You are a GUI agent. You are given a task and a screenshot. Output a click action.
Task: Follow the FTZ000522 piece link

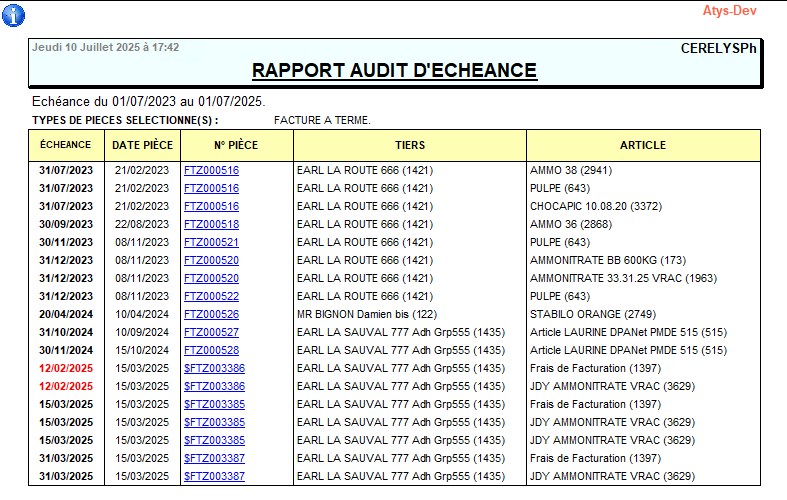click(x=211, y=296)
